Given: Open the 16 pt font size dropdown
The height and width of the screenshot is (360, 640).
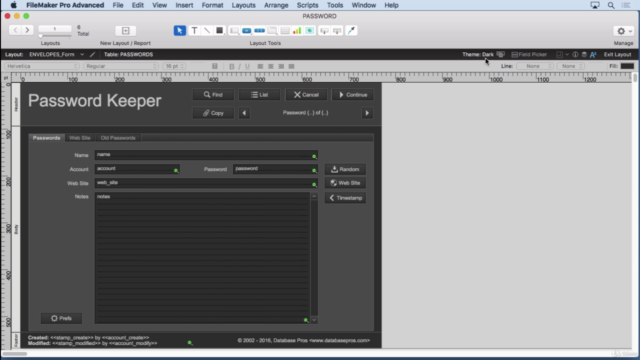Looking at the screenshot, I should coord(174,66).
